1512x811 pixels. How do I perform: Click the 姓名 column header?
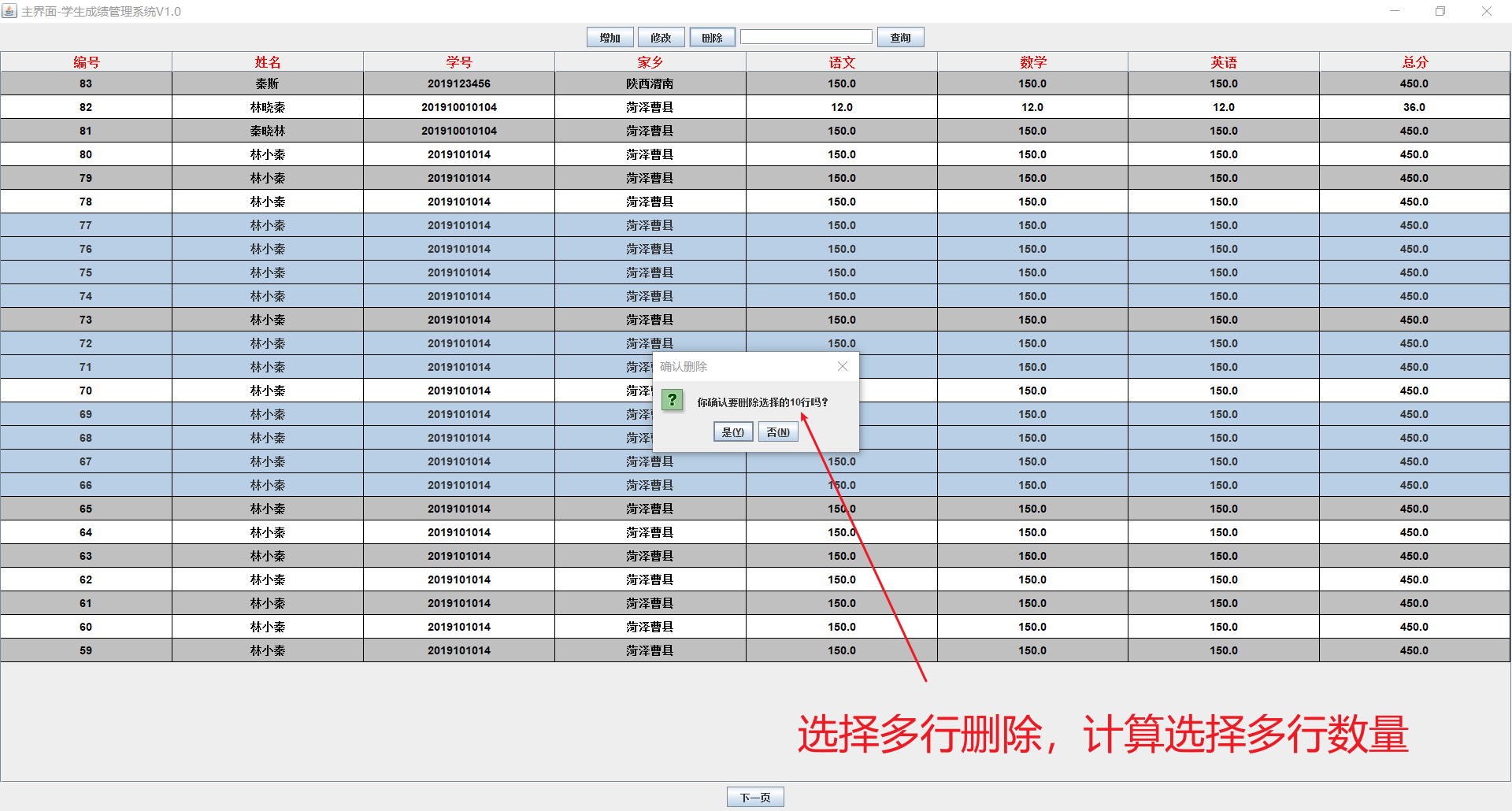(268, 62)
